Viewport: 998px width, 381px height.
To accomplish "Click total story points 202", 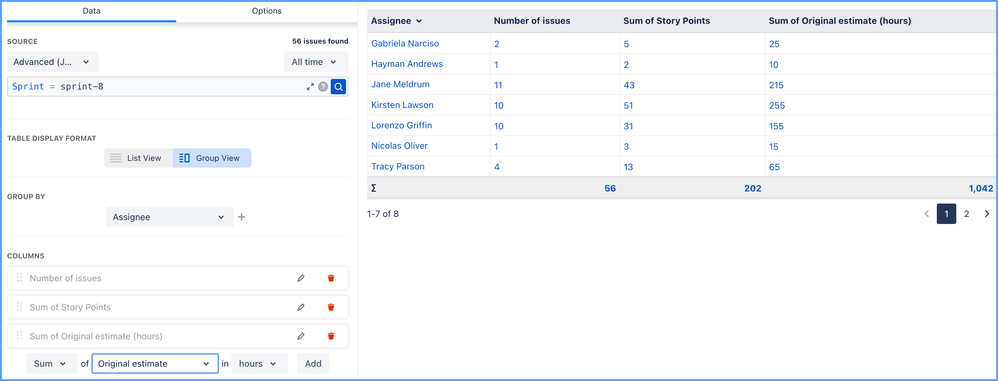I will pyautogui.click(x=752, y=188).
